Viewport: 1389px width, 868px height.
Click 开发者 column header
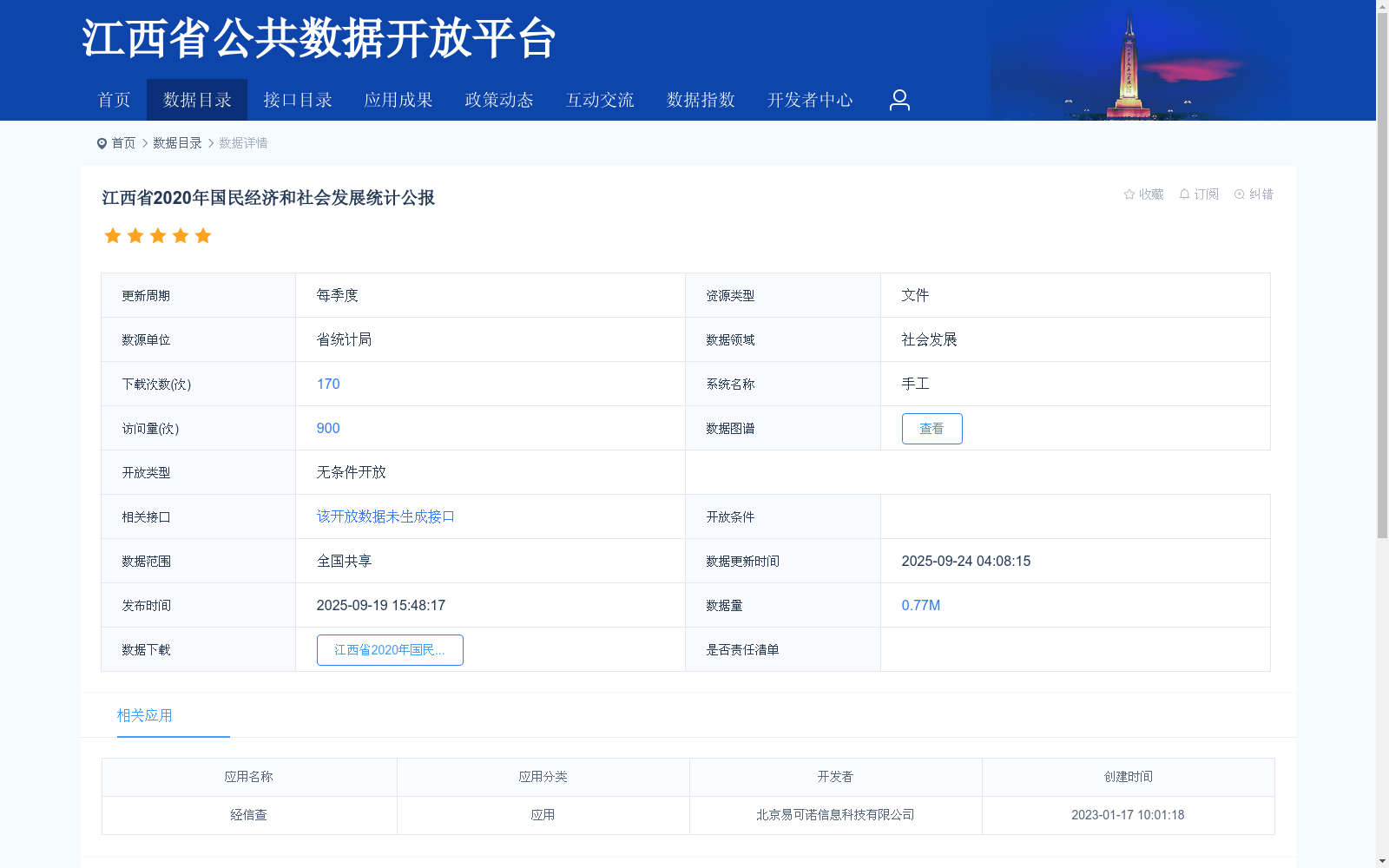tap(835, 777)
